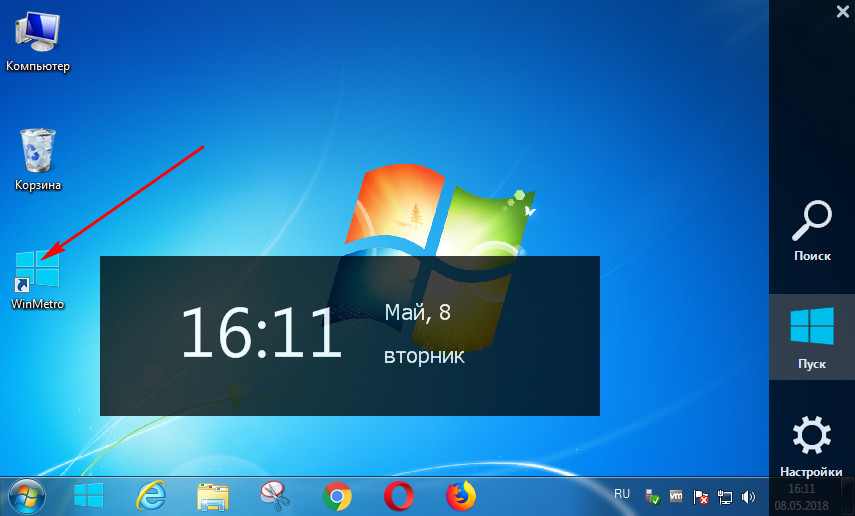
Task: Launch Mozilla Firefox from taskbar
Action: pyautogui.click(x=461, y=495)
